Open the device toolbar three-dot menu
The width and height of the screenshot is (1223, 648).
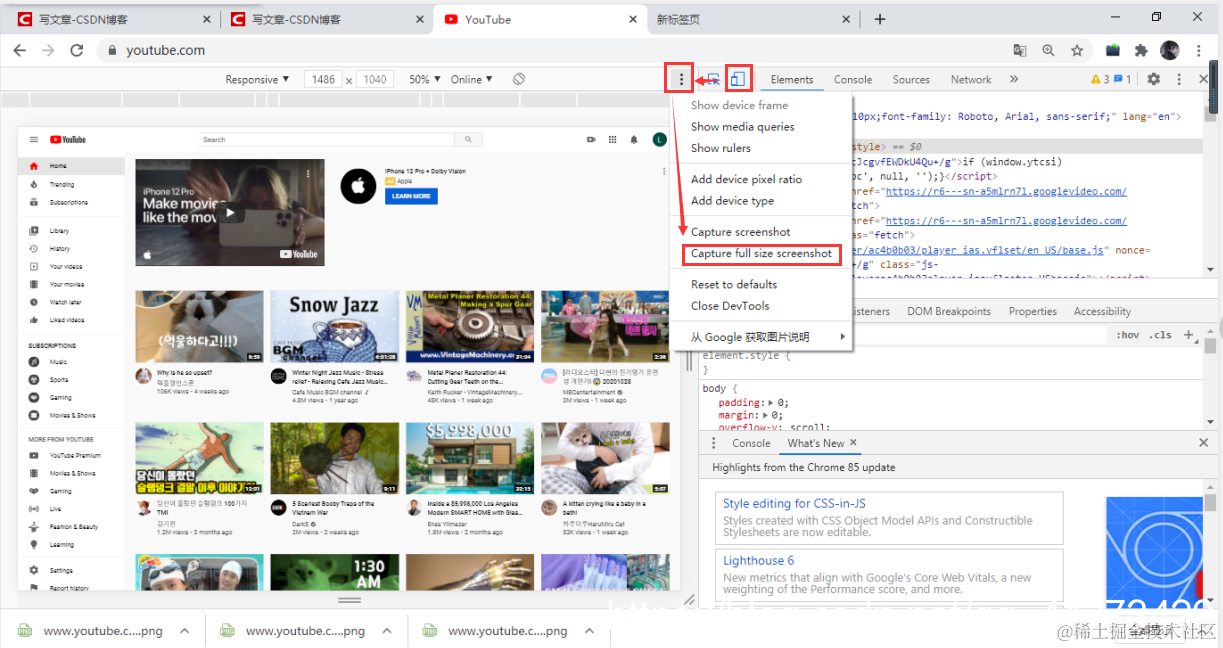pos(679,78)
